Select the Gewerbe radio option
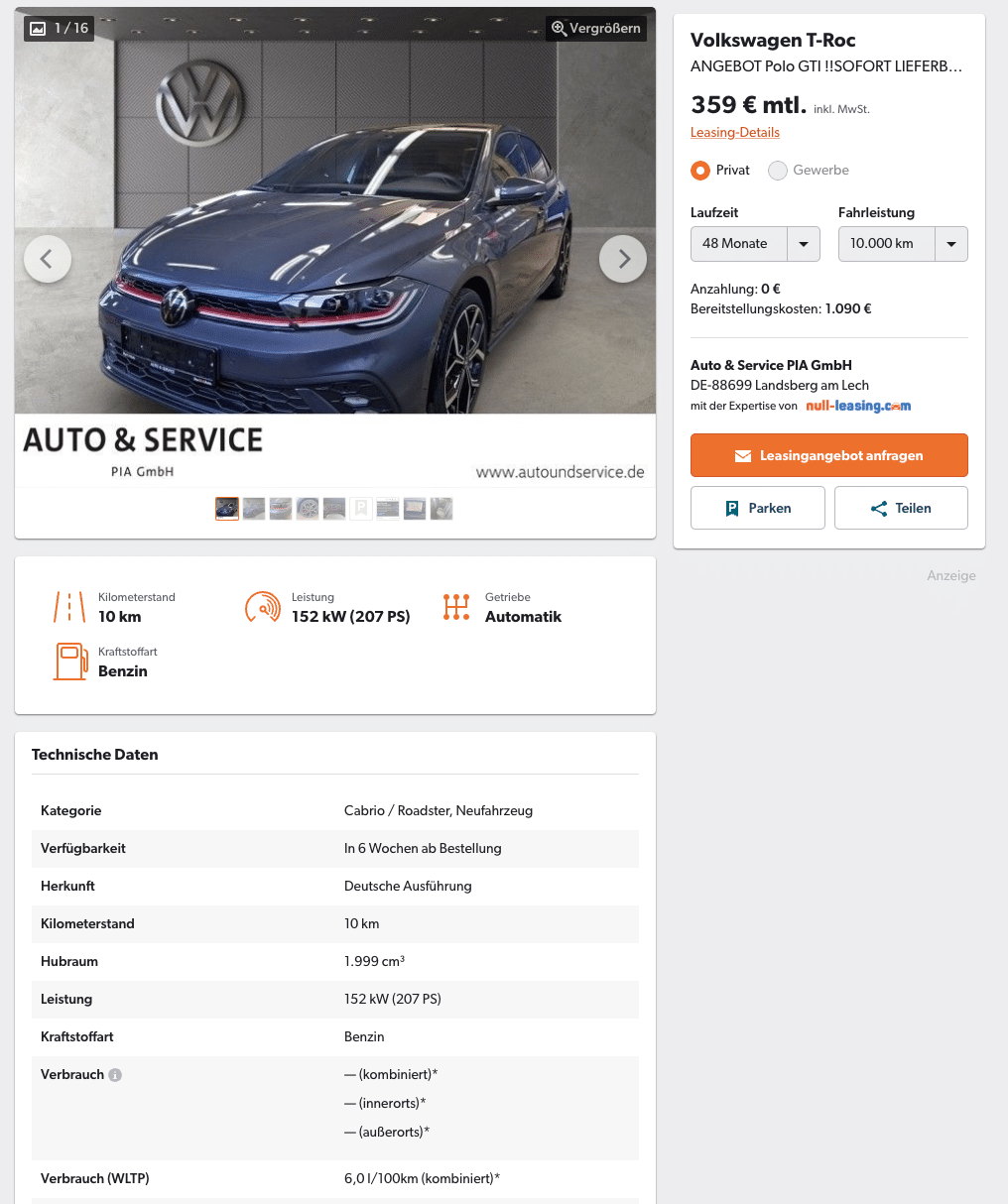 778,171
